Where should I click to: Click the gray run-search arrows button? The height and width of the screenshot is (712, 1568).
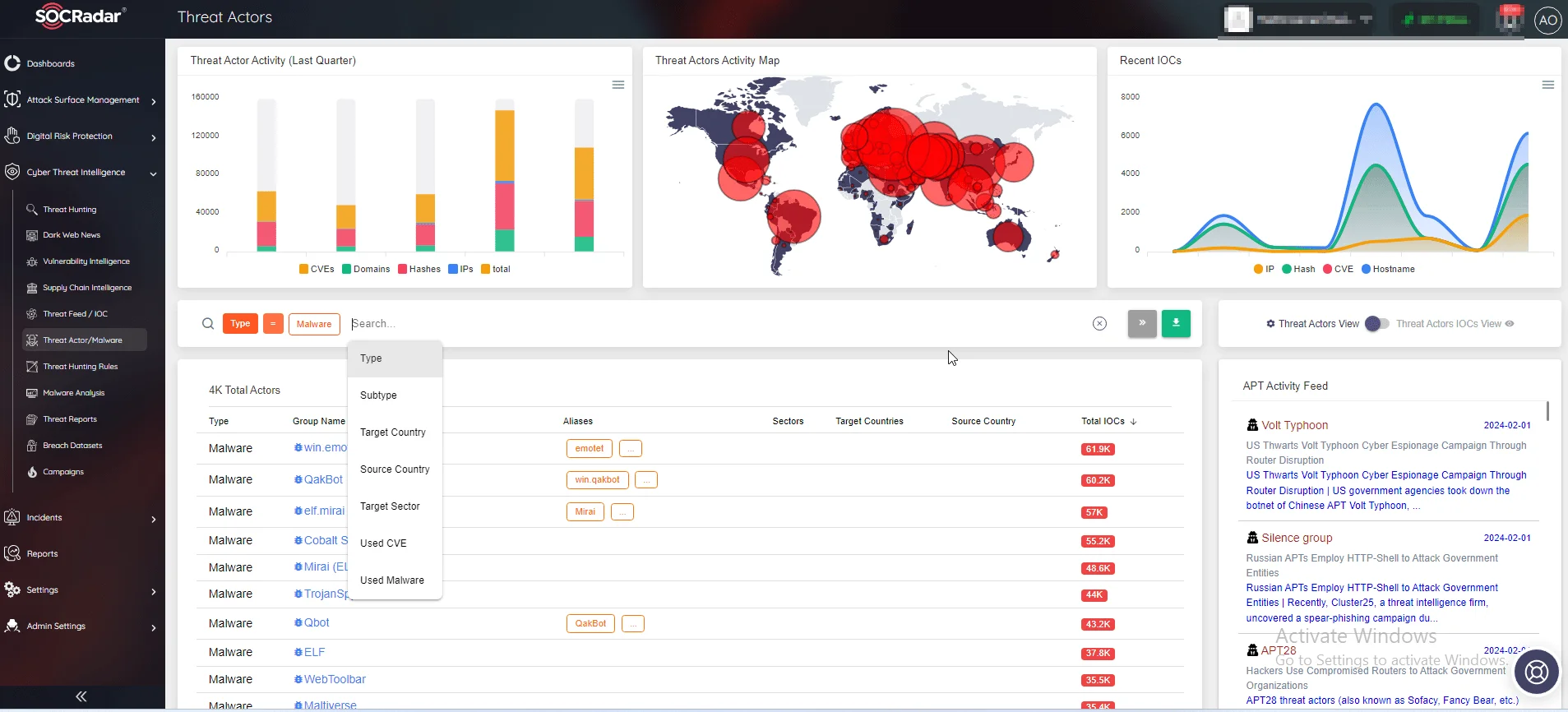pos(1142,323)
